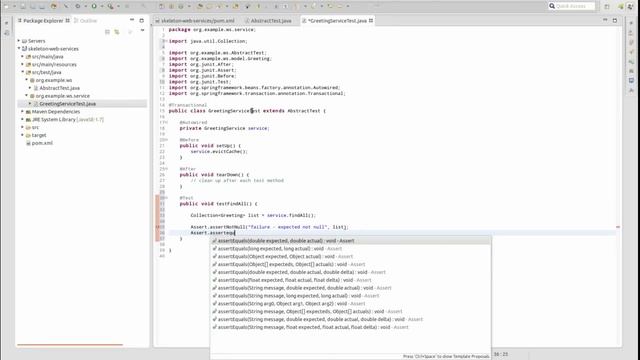Choose assertEquals(long expected, long actual) proposal
The image size is (640, 360).
pyautogui.click(x=351, y=249)
